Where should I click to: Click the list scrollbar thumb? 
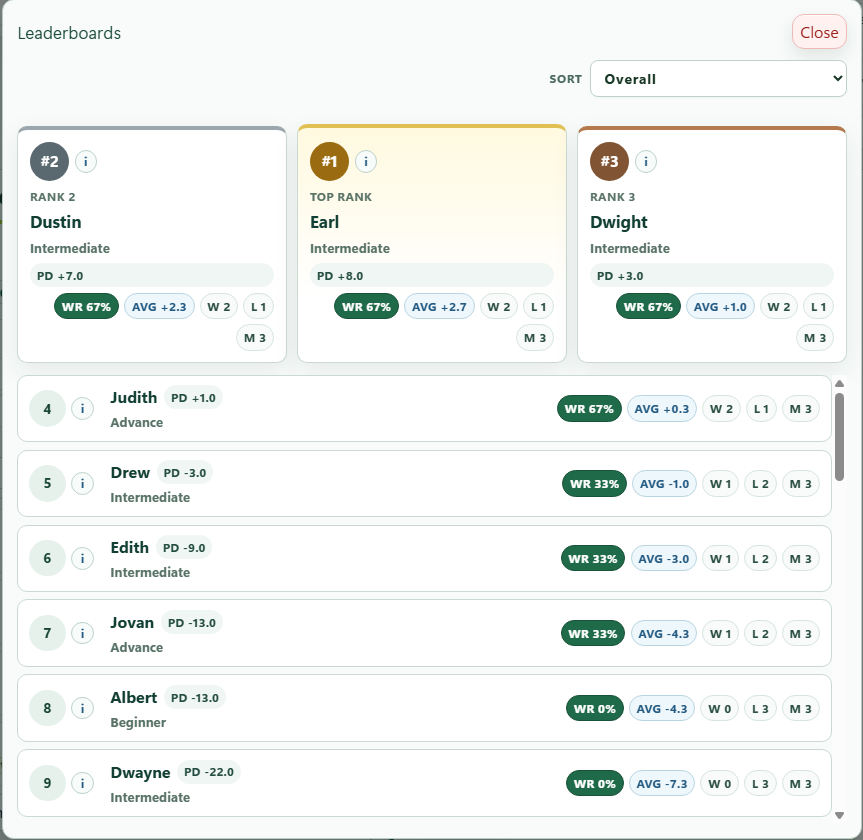839,437
